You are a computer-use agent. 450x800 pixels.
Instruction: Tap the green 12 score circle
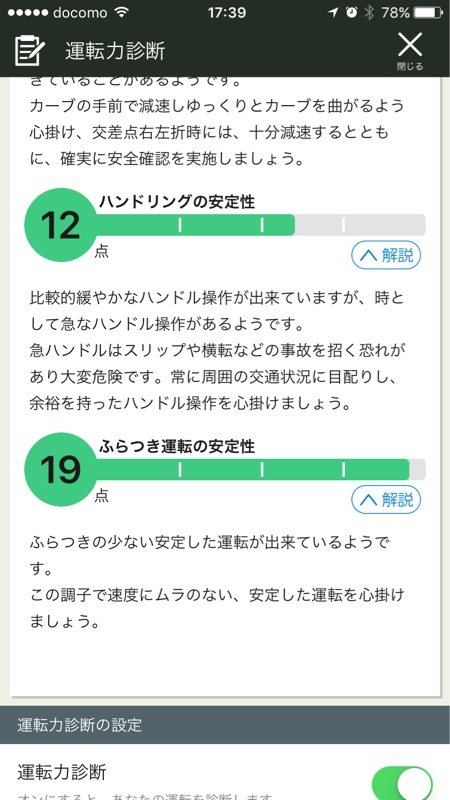click(61, 225)
